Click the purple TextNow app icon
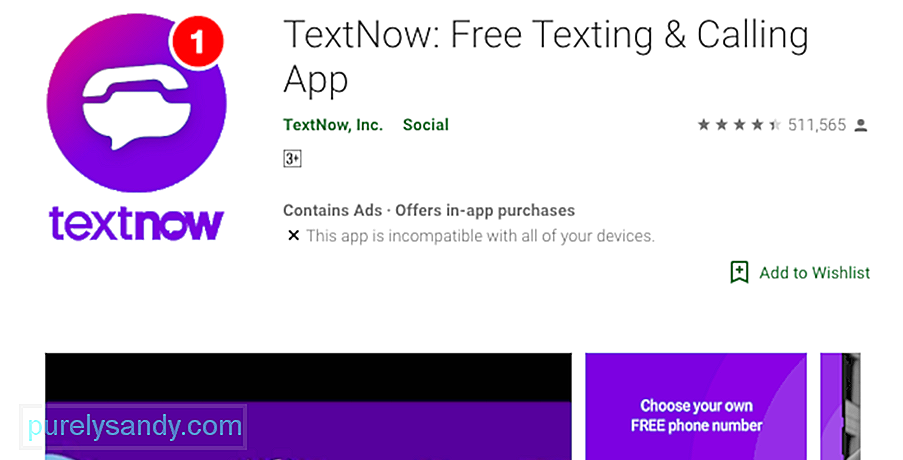Image resolution: width=903 pixels, height=460 pixels. click(x=136, y=104)
